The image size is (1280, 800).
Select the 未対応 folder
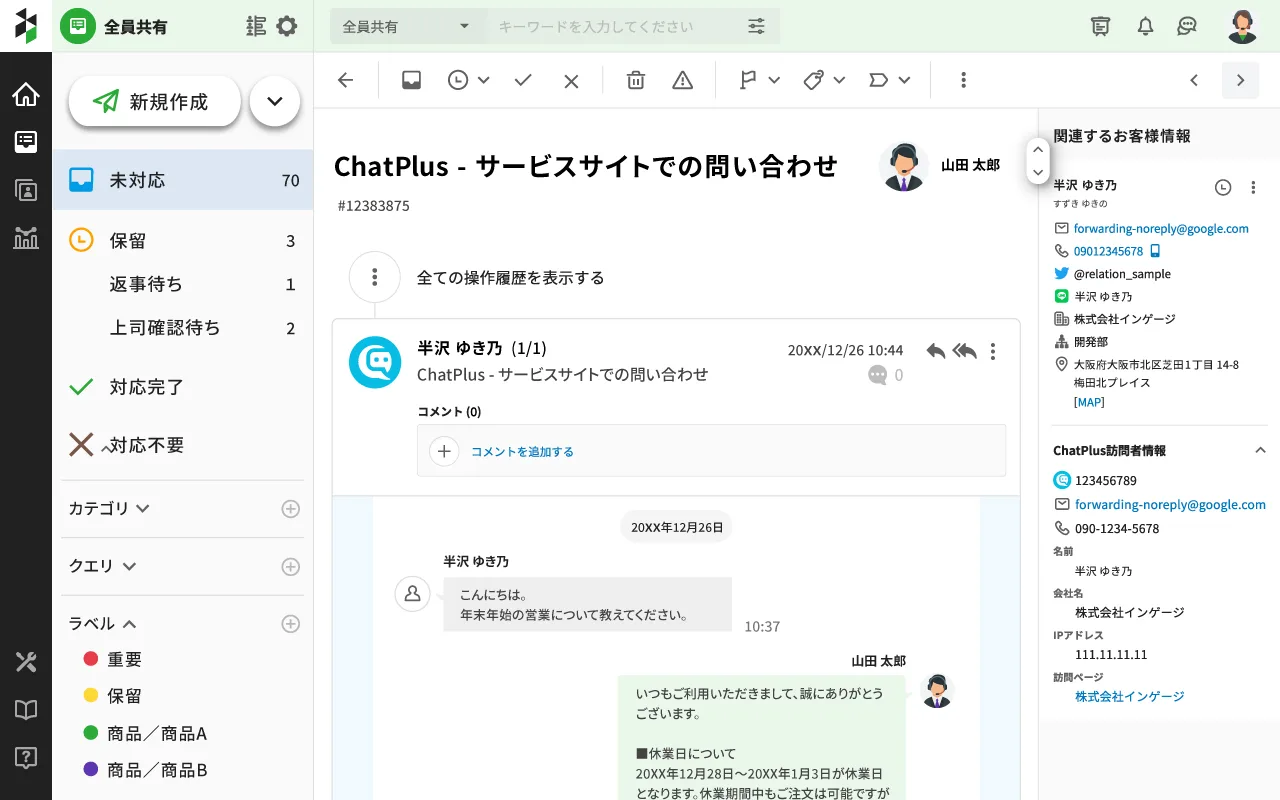[x=183, y=180]
